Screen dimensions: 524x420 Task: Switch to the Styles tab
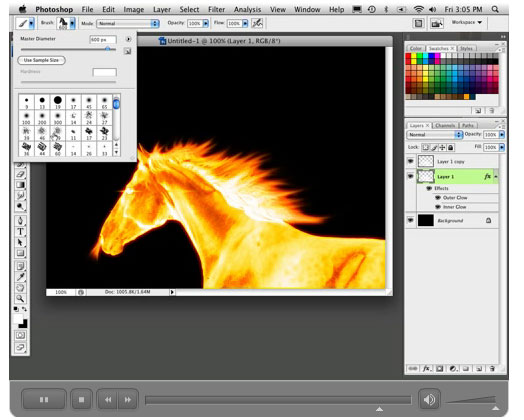(x=466, y=48)
